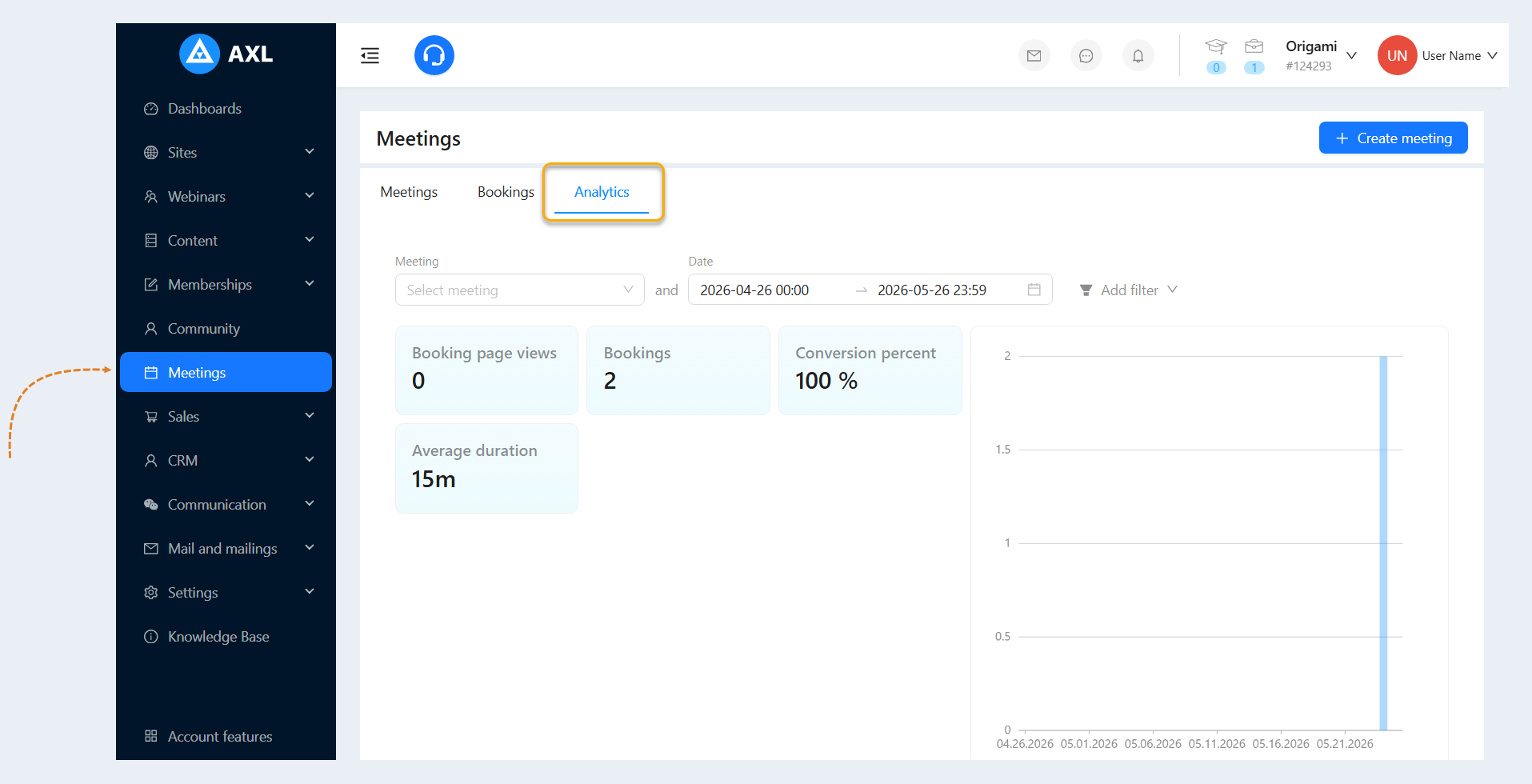Click the Content document icon
The height and width of the screenshot is (784, 1532).
pos(151,241)
